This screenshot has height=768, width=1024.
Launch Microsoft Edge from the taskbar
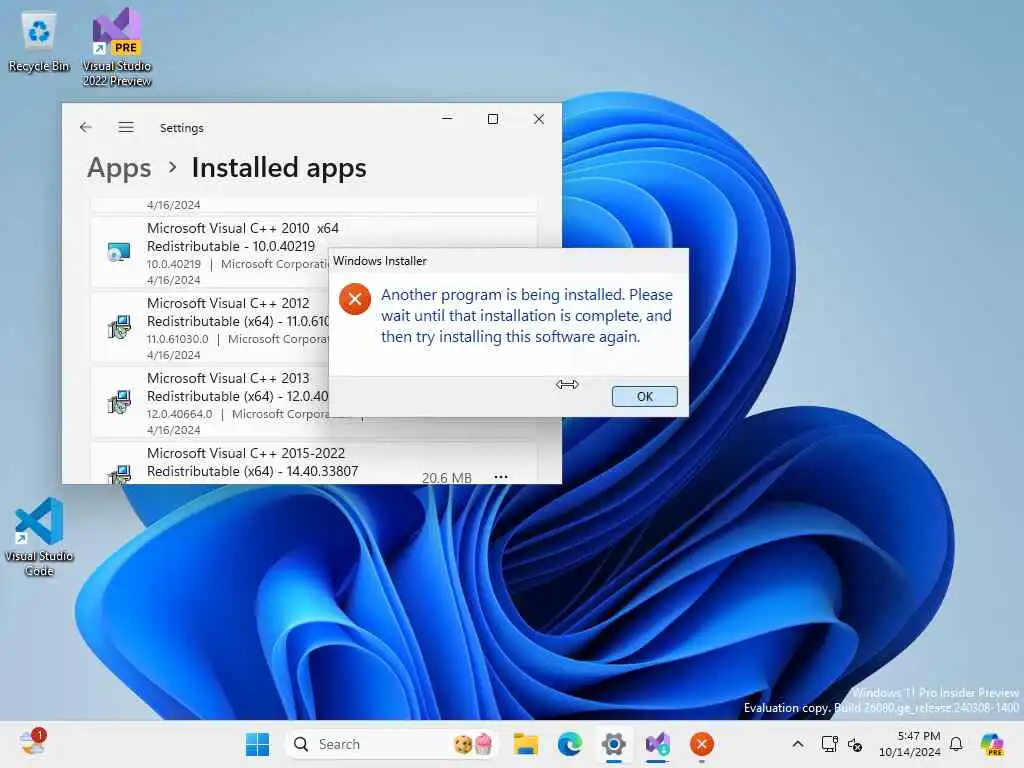569,744
